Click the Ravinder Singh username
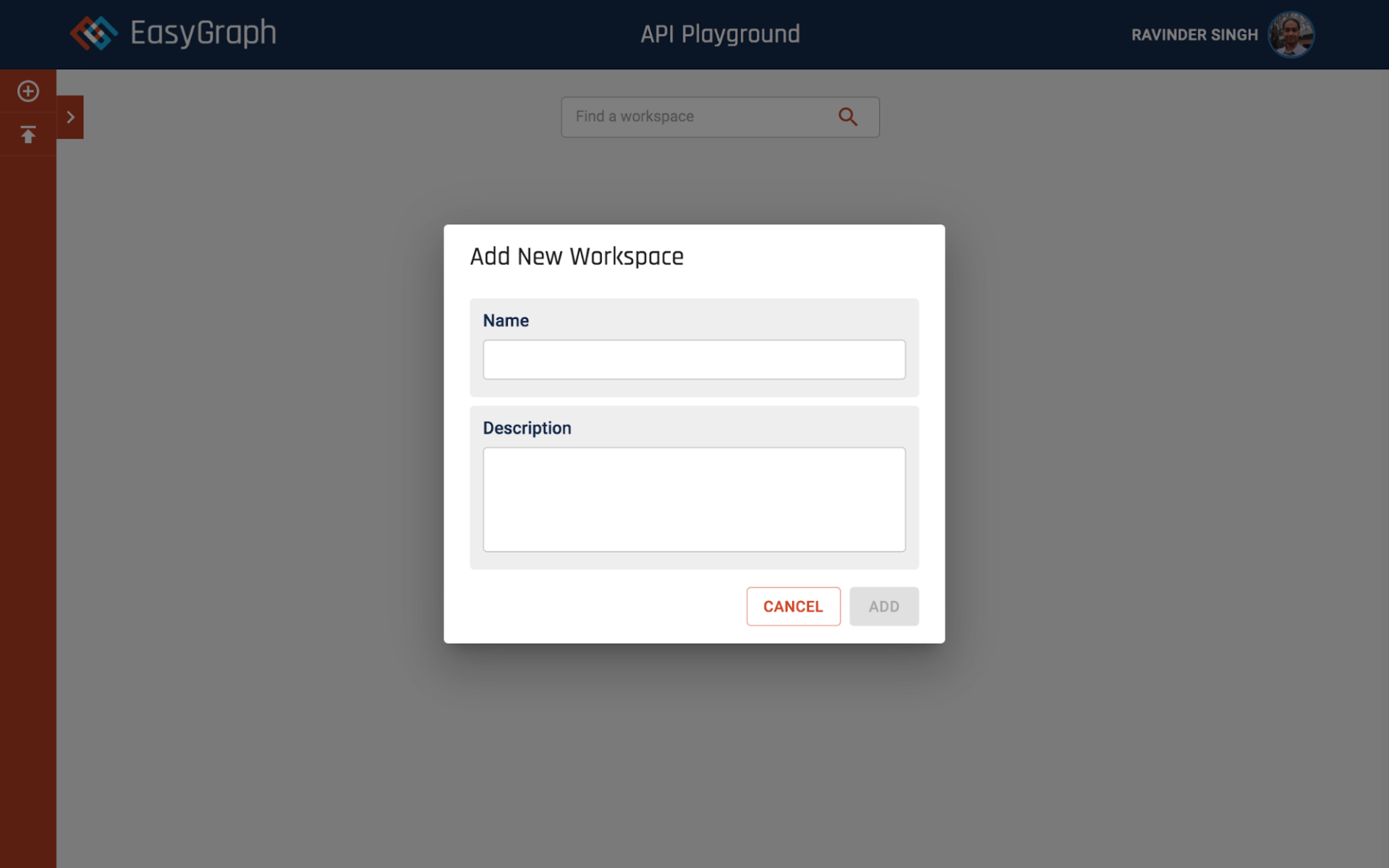 tap(1194, 35)
